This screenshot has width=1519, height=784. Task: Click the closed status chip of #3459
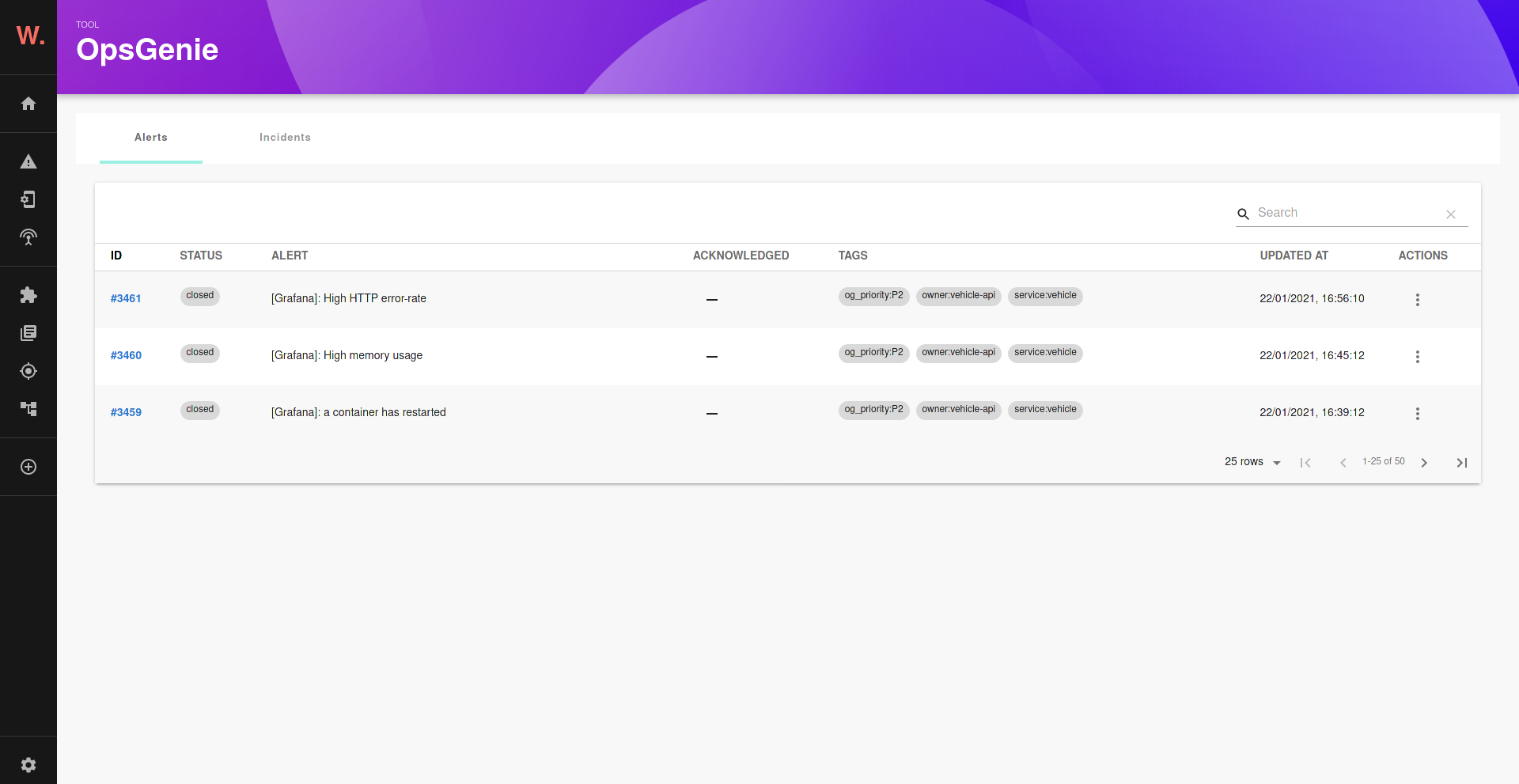coord(200,410)
